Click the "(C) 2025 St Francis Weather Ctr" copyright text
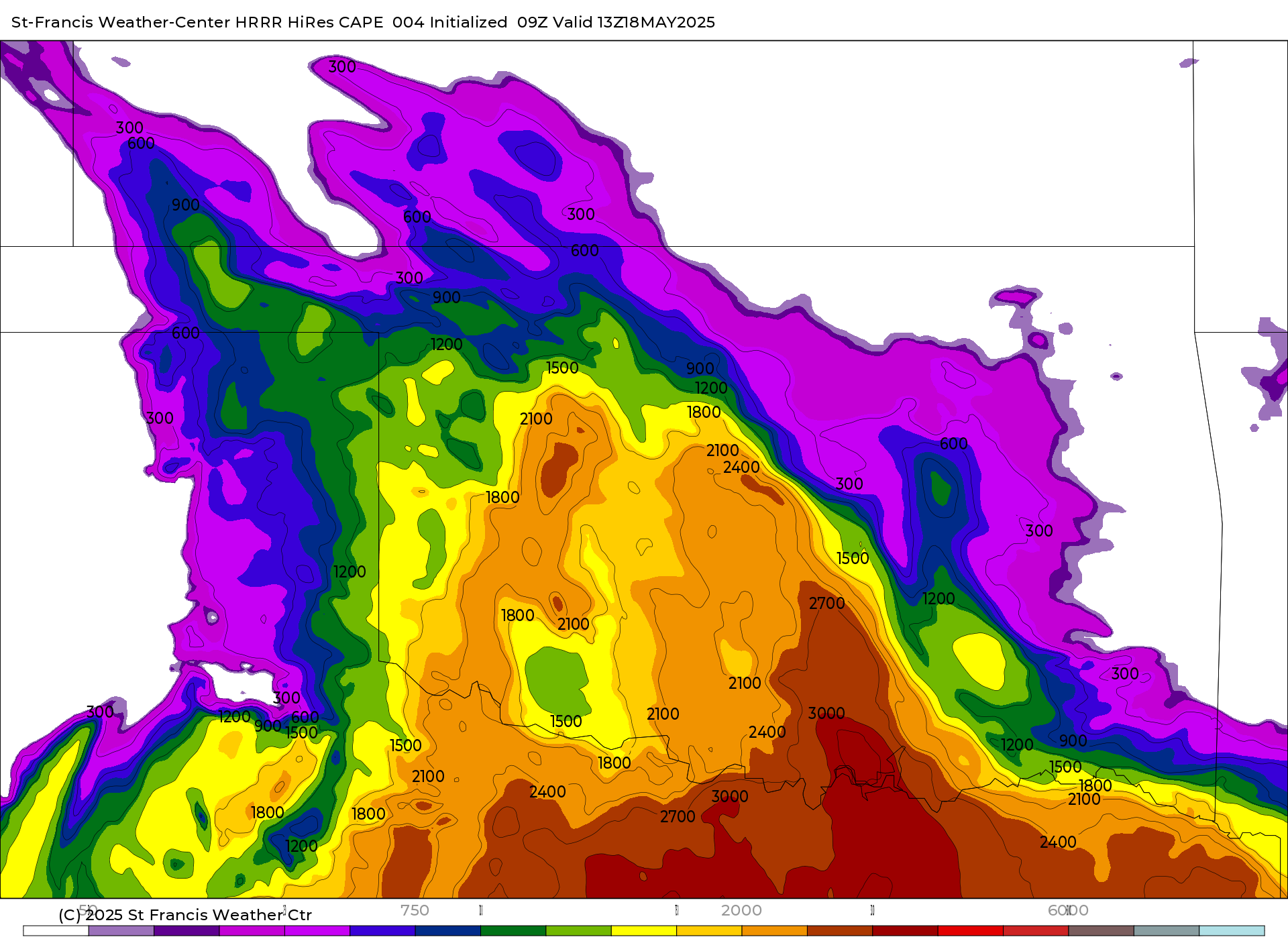Viewport: 1288px width, 939px height. [x=185, y=915]
